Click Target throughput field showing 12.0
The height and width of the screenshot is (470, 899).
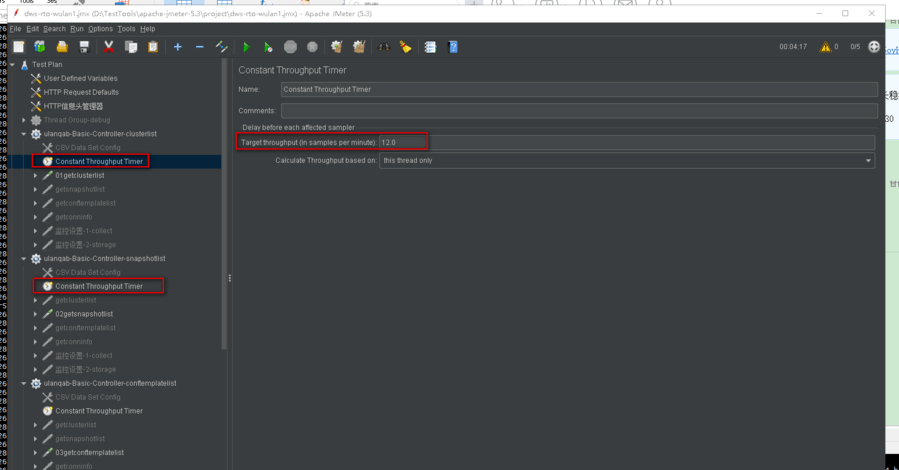(627, 142)
